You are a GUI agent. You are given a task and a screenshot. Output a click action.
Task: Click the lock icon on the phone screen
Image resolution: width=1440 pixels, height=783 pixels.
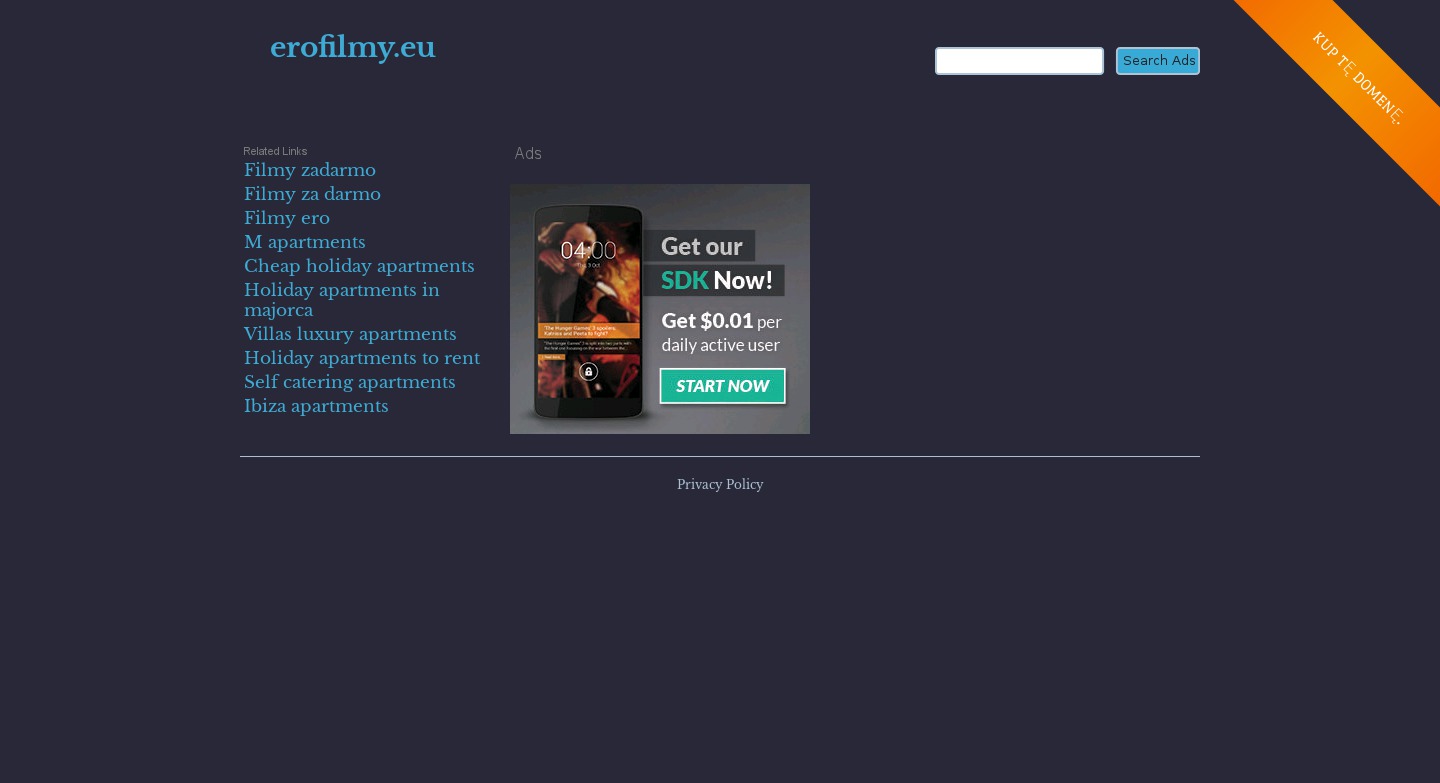pos(588,372)
